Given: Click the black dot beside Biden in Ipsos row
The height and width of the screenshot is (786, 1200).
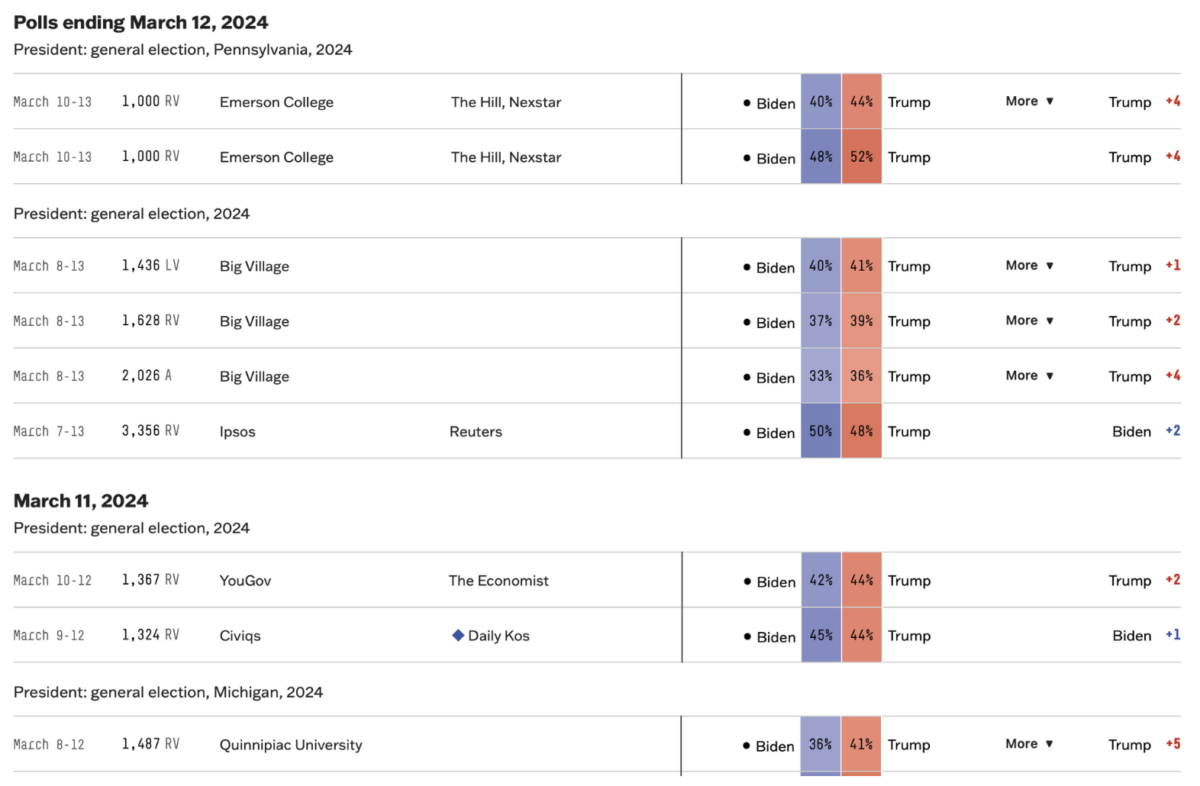Looking at the screenshot, I should coord(747,433).
